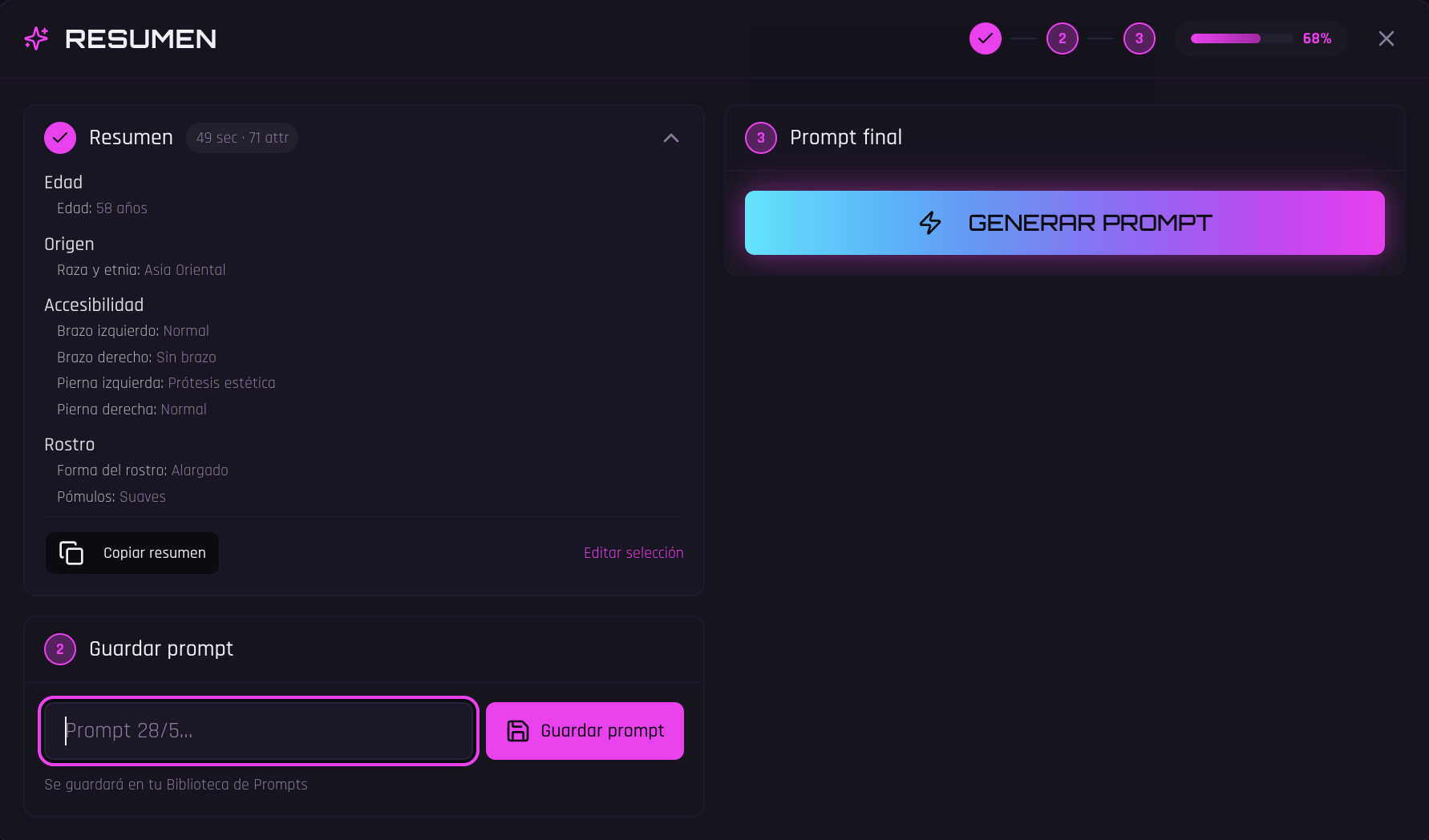Focus the prompt name input field
Viewport: 1429px width, 840px height.
click(258, 731)
